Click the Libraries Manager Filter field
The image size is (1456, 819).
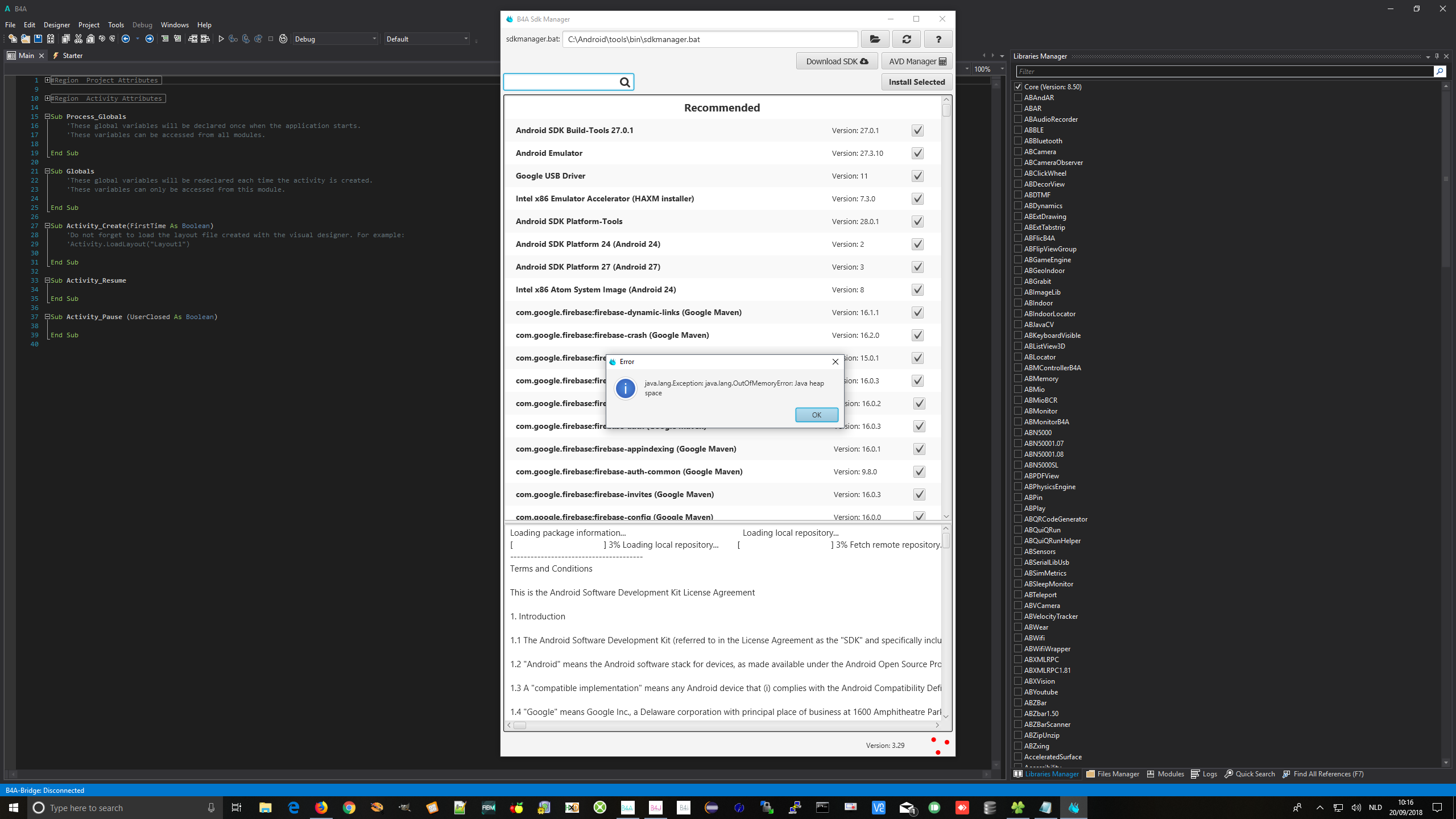point(1225,71)
